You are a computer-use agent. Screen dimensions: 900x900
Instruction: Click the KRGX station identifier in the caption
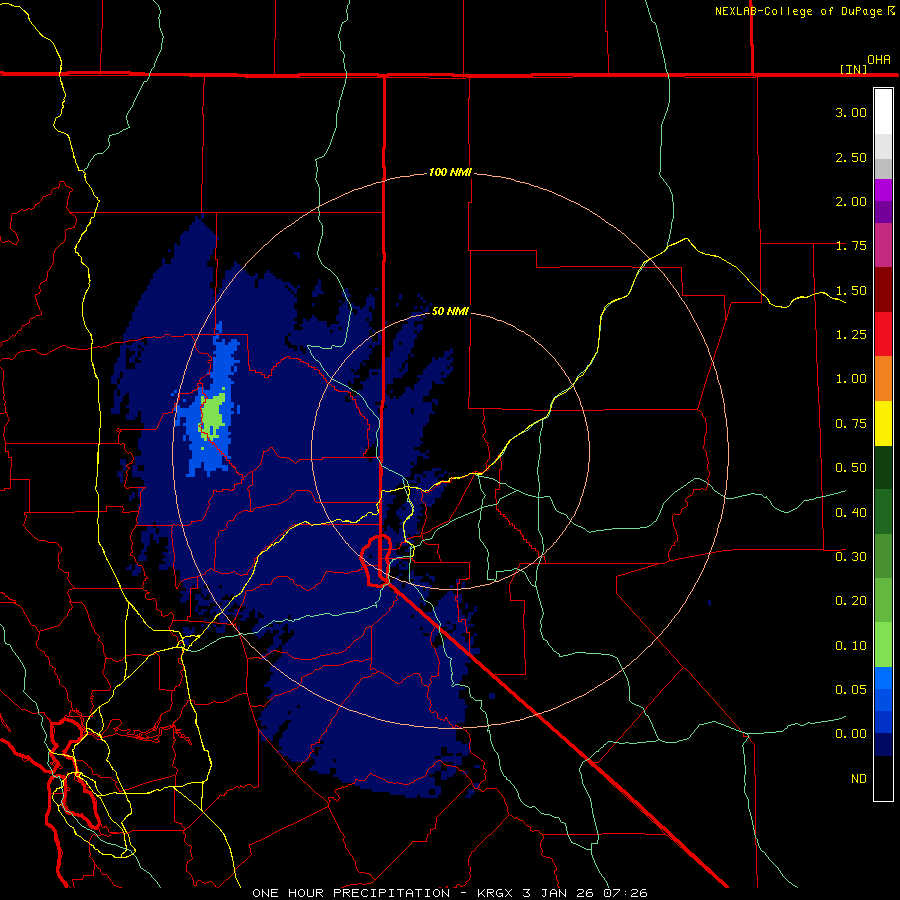coord(495,893)
